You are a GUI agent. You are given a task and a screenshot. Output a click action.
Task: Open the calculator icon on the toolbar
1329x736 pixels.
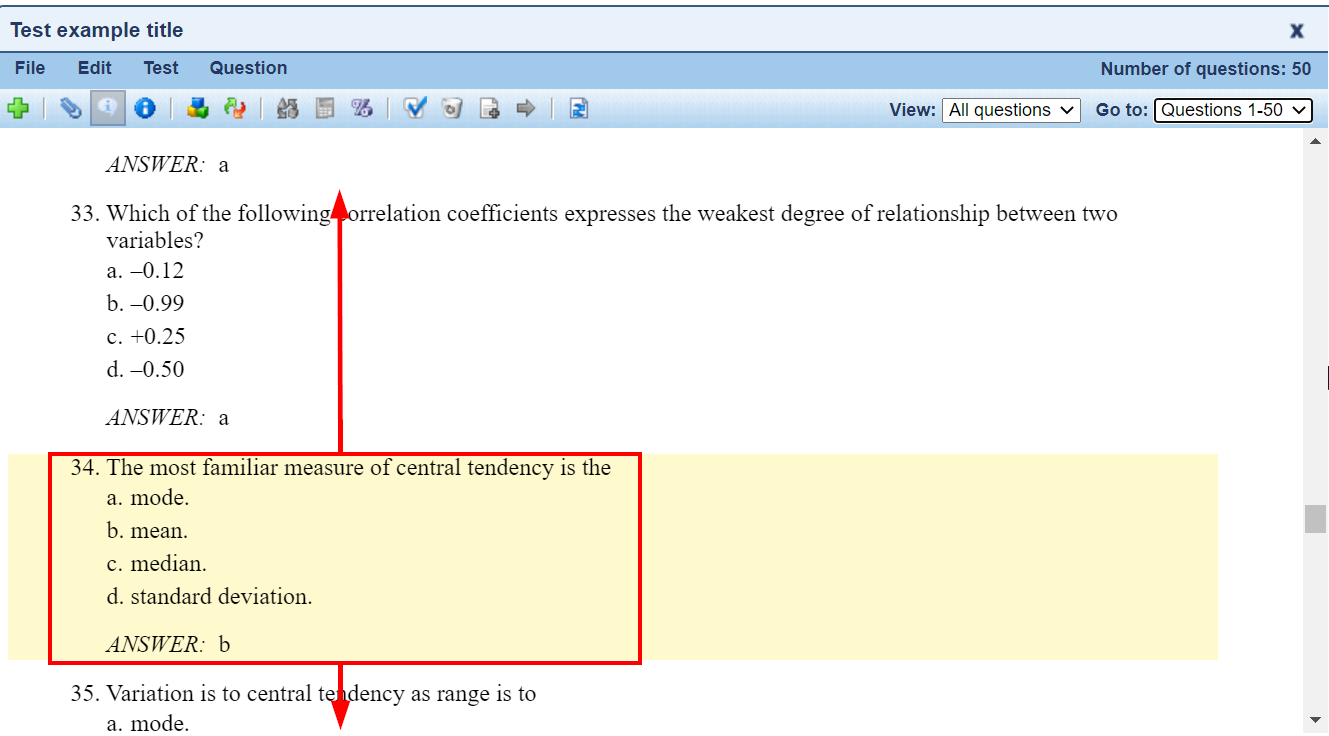(324, 109)
